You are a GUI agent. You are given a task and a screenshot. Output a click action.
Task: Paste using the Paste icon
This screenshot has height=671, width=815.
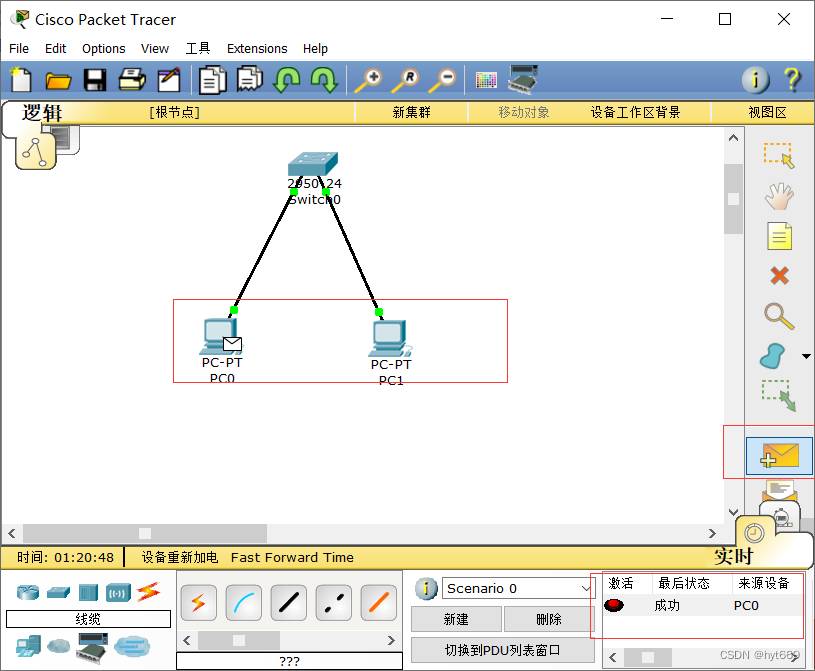click(249, 80)
